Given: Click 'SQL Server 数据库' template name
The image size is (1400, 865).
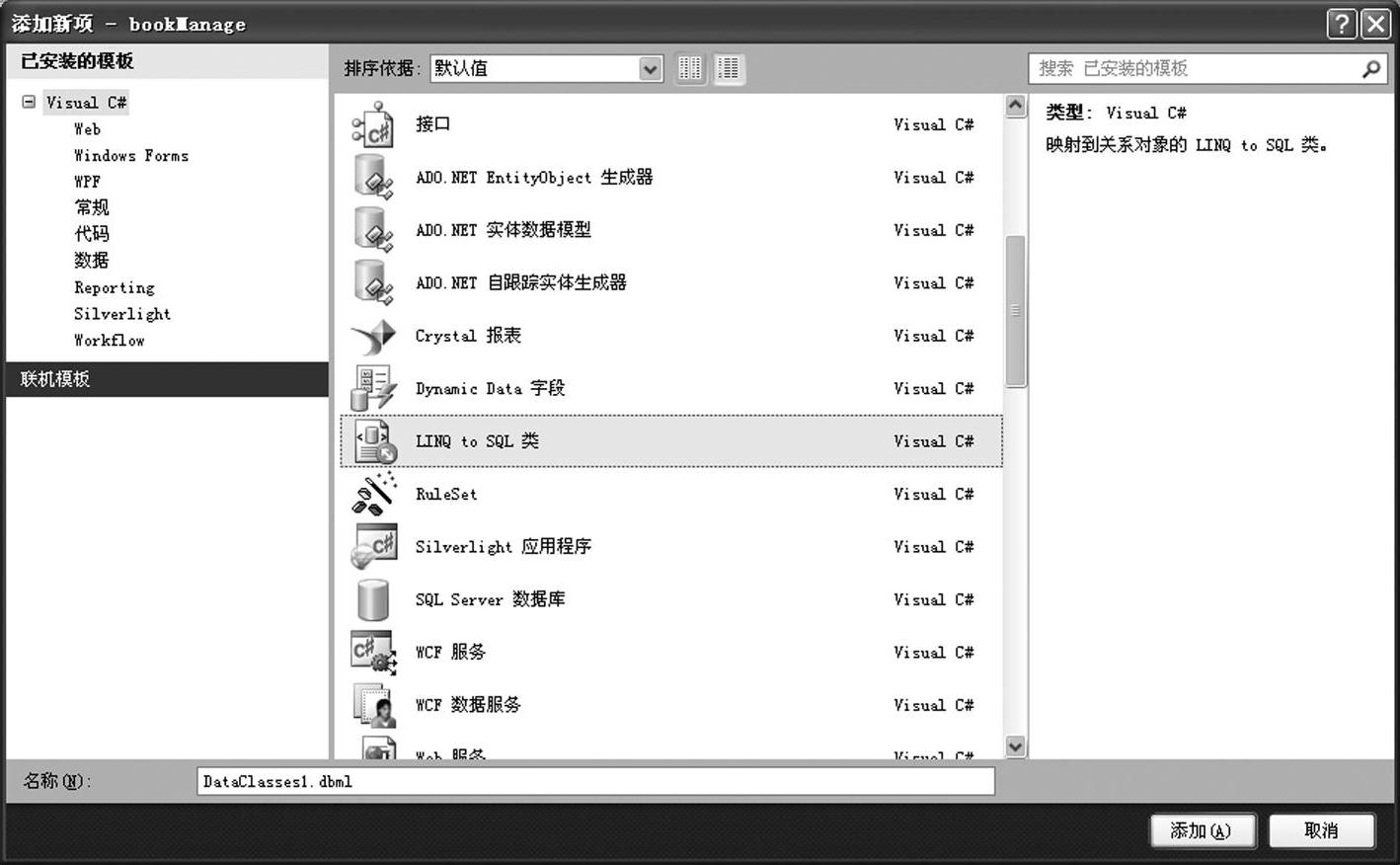Looking at the screenshot, I should [x=490, y=599].
